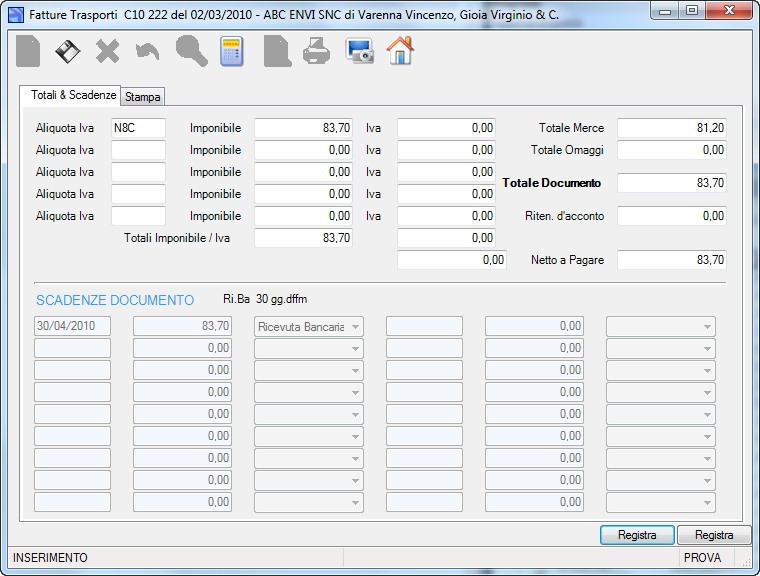
Task: Open the calculator icon
Action: 232,51
